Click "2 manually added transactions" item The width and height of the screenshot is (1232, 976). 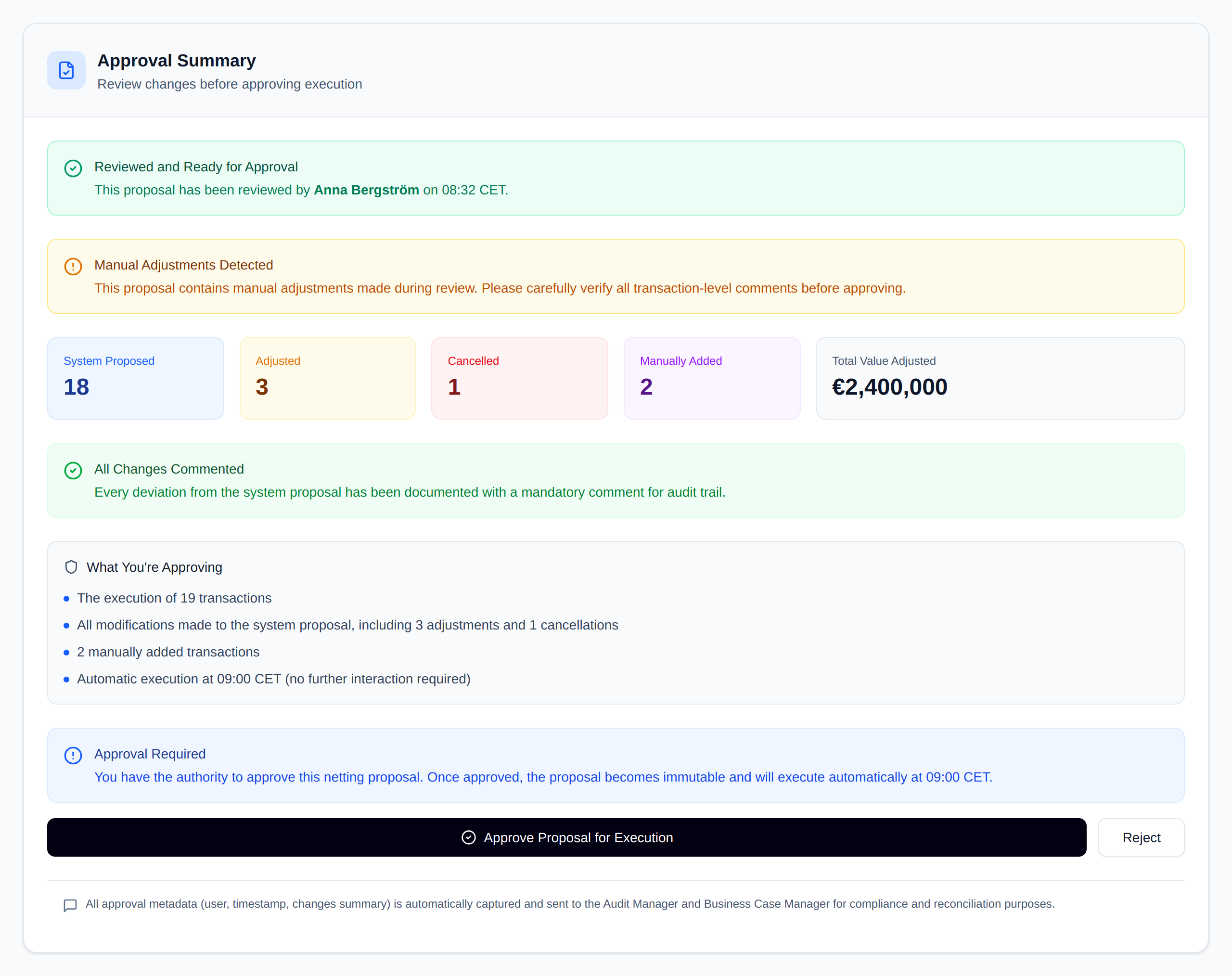[168, 652]
